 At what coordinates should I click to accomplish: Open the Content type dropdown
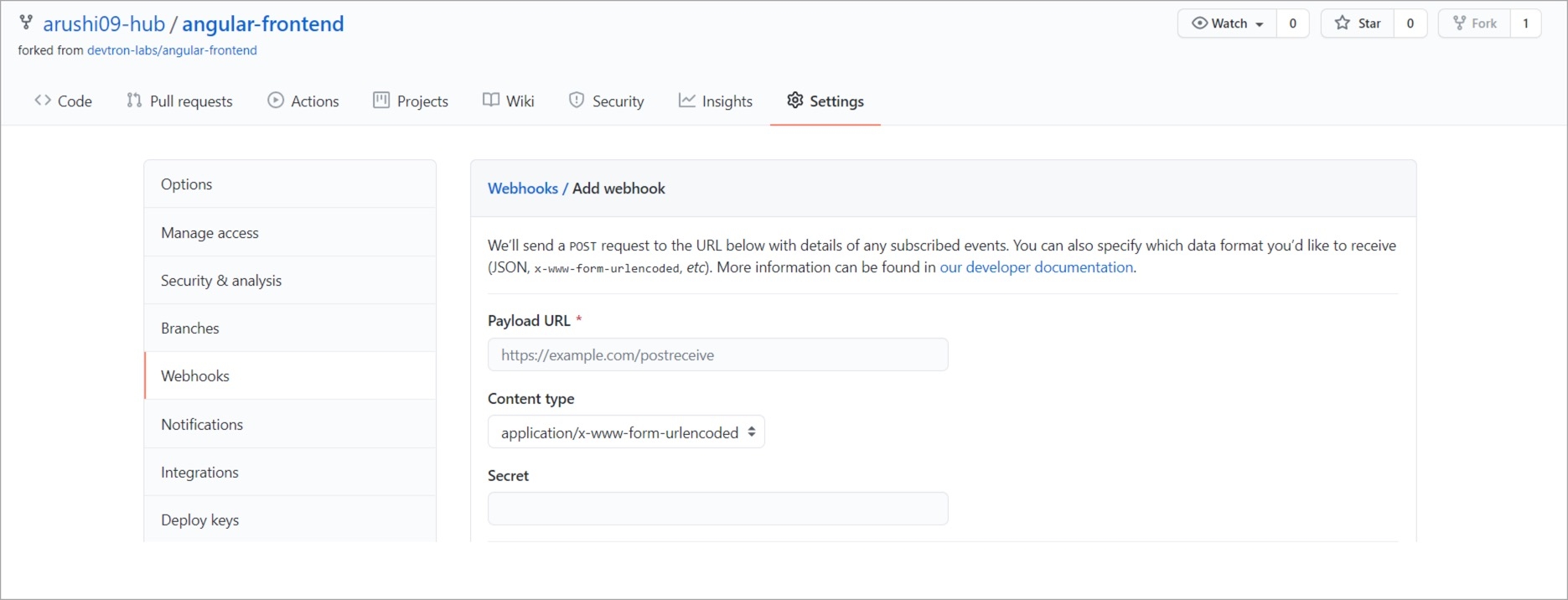pyautogui.click(x=626, y=432)
